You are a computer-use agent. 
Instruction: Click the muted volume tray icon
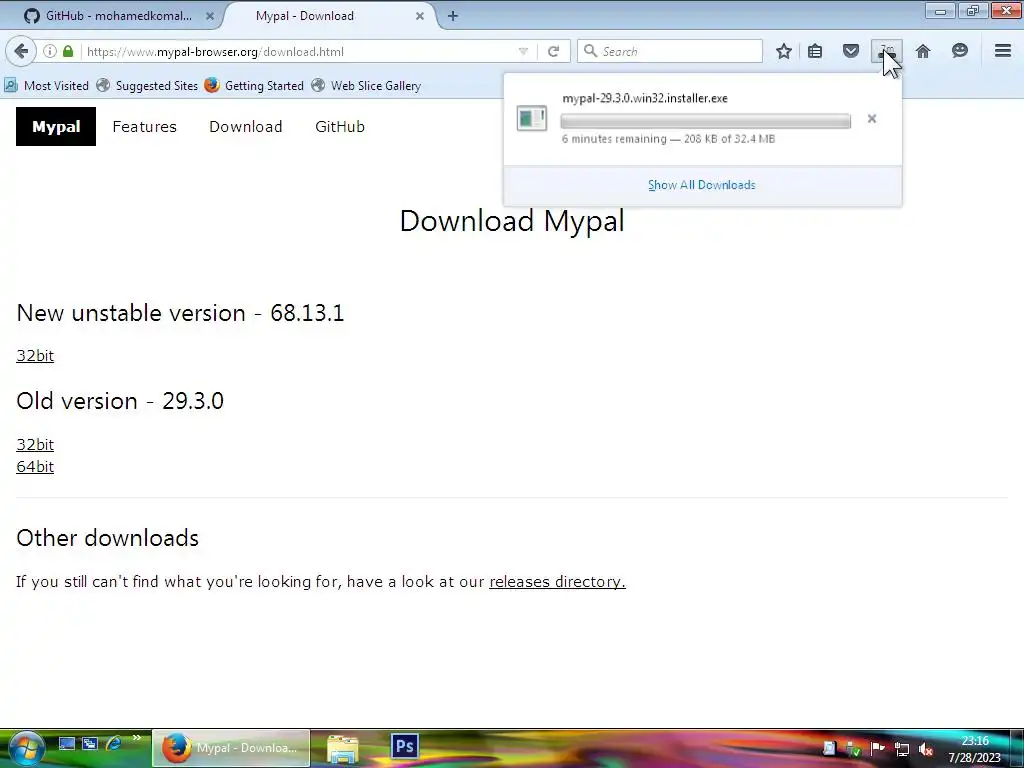click(x=925, y=749)
